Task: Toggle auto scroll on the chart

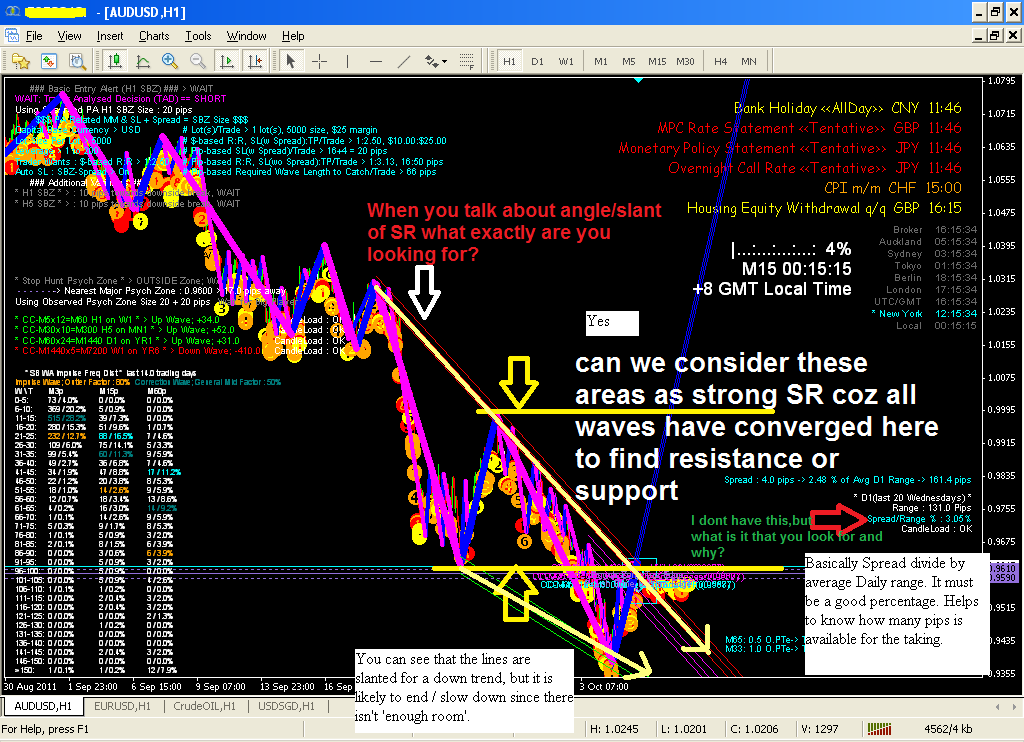Action: click(225, 61)
